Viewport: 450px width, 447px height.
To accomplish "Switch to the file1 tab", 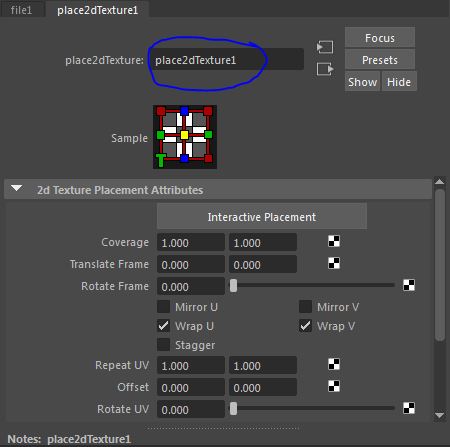I will point(22,9).
